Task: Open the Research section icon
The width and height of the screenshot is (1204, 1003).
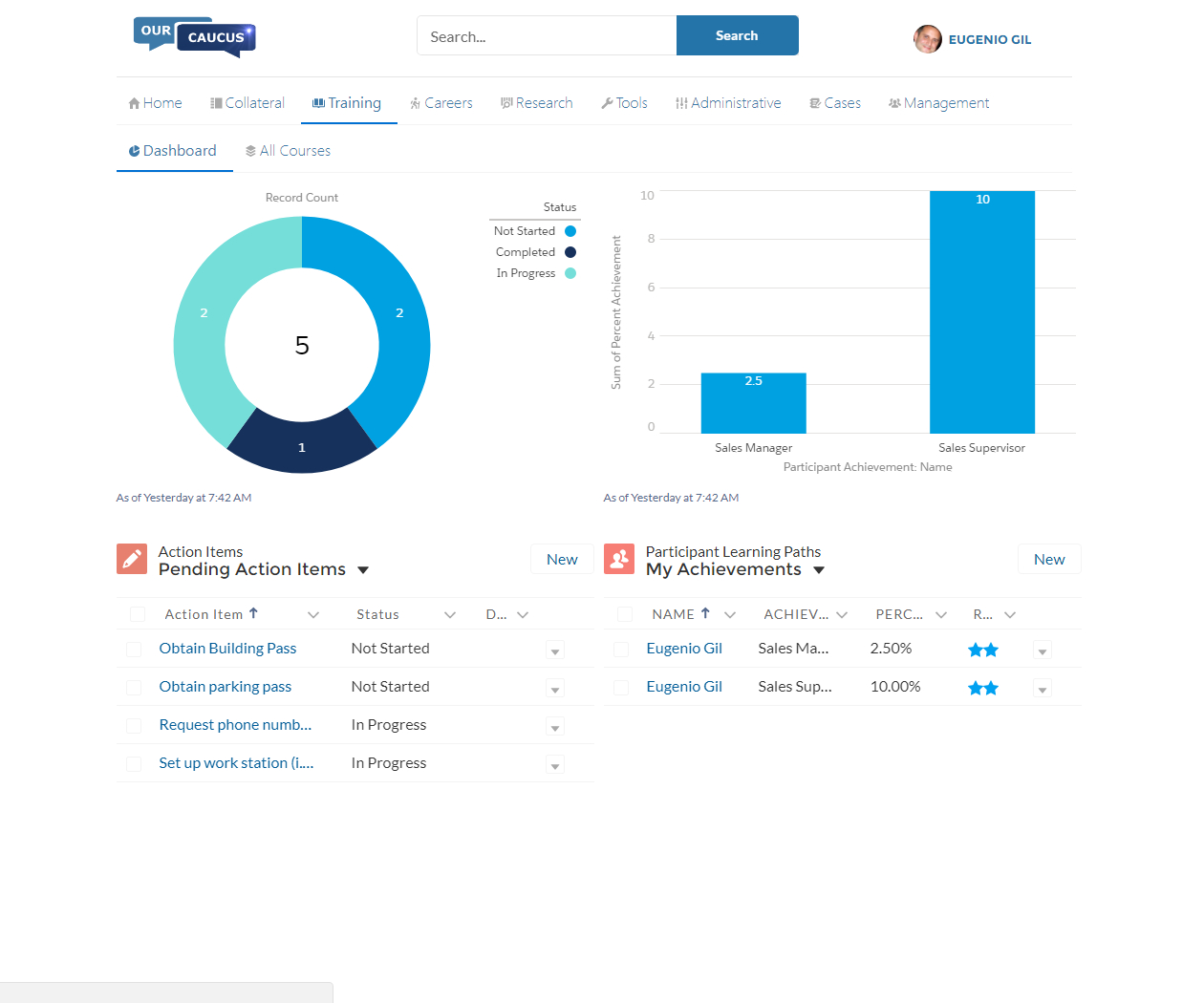Action: [505, 101]
